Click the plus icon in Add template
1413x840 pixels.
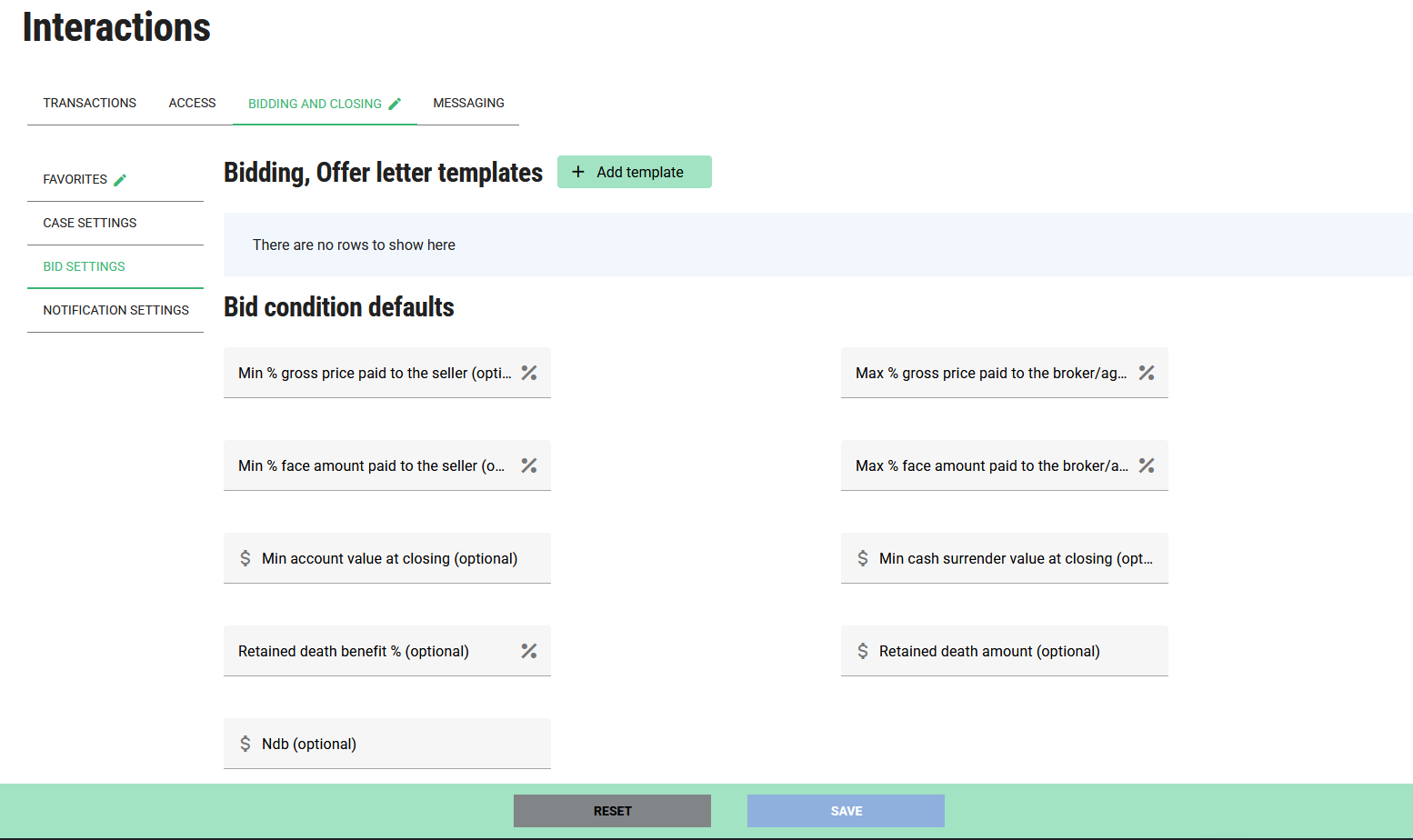[577, 172]
